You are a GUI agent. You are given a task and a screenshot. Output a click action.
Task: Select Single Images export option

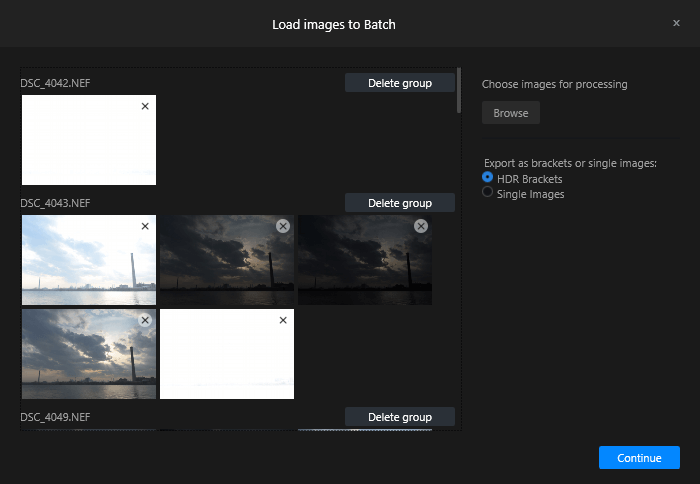click(x=488, y=192)
